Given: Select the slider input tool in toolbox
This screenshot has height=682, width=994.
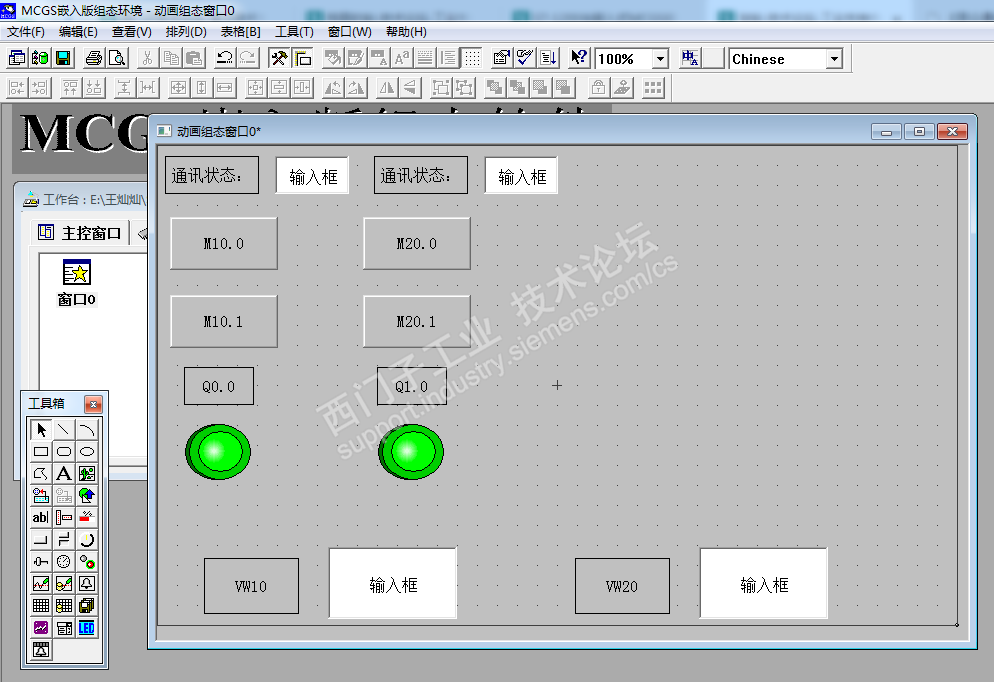Looking at the screenshot, I should coord(41,562).
